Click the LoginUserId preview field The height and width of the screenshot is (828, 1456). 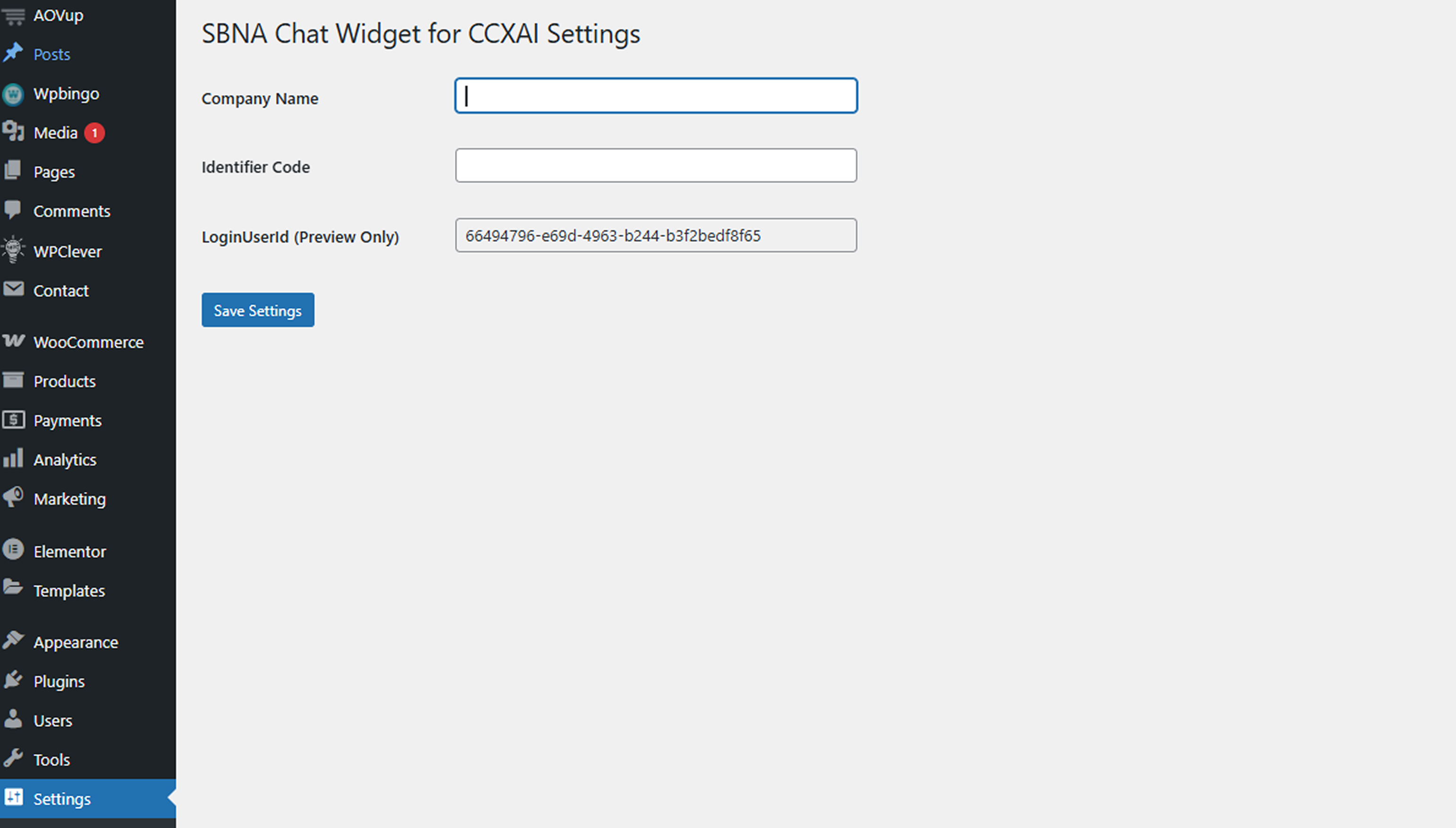[x=656, y=235]
